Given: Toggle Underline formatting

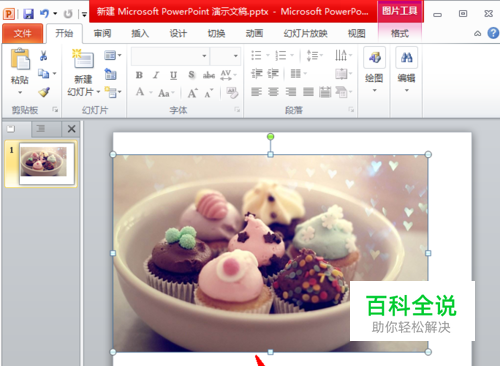Looking at the screenshot, I should pyautogui.click(x=173, y=75).
